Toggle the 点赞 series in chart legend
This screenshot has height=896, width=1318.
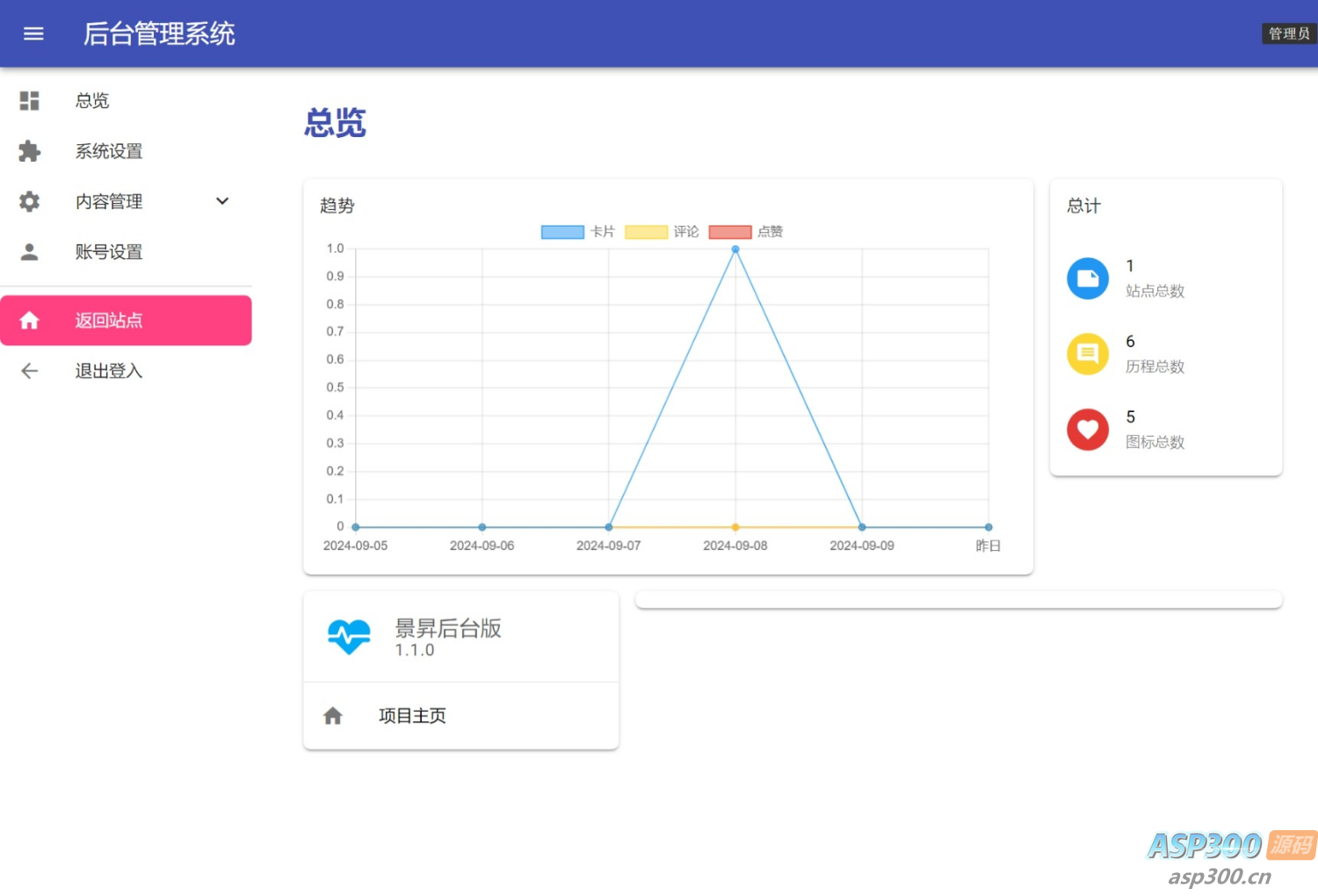click(751, 231)
